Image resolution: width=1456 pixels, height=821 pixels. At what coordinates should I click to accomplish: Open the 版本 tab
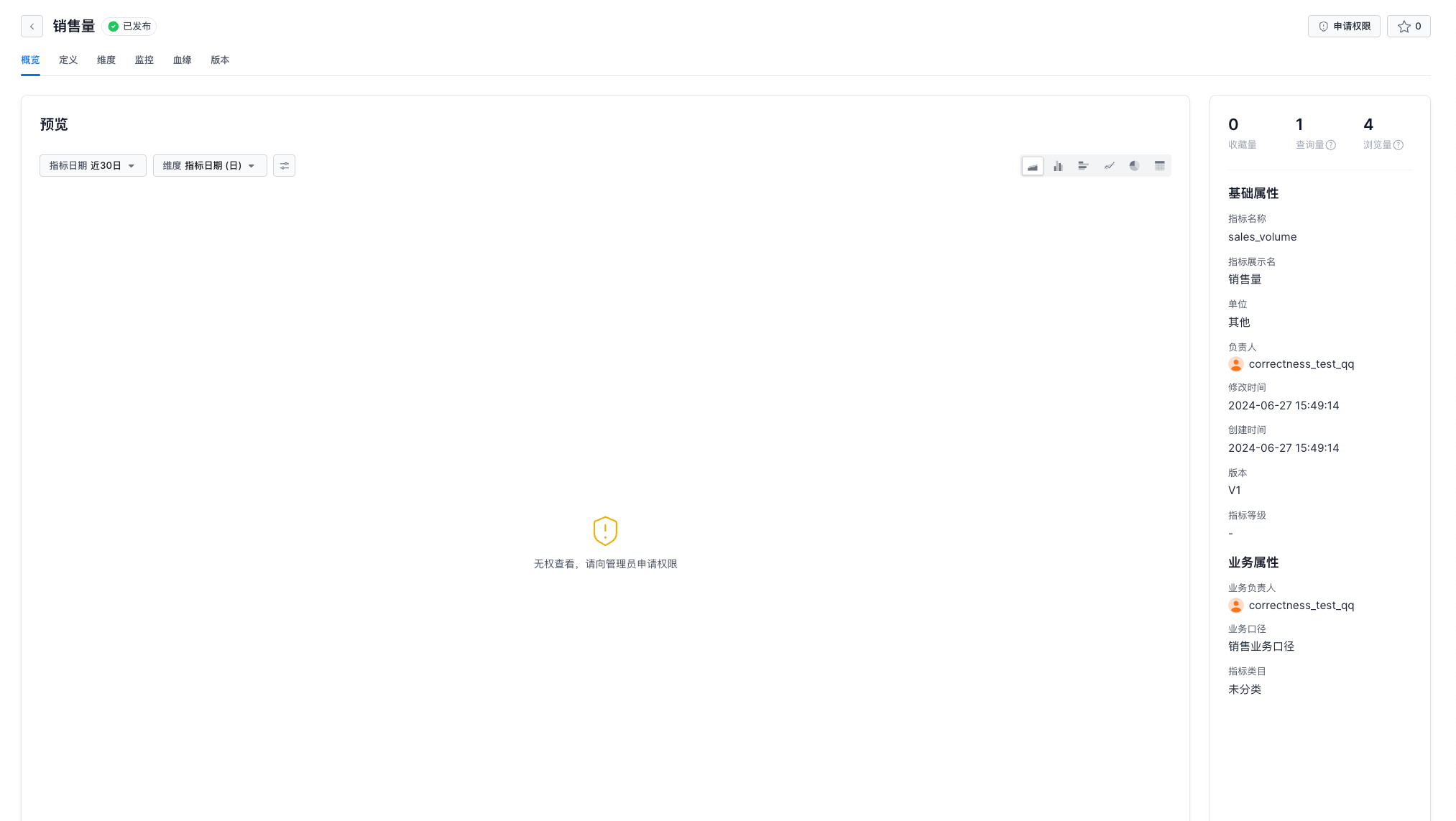[220, 60]
